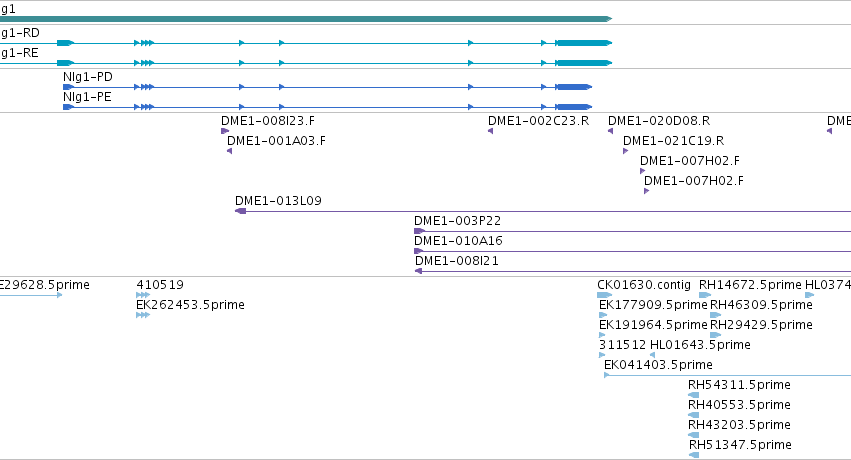Click the HL01643.5prime arrow glyph
Viewport: 851px width, 460px height.
[652, 355]
